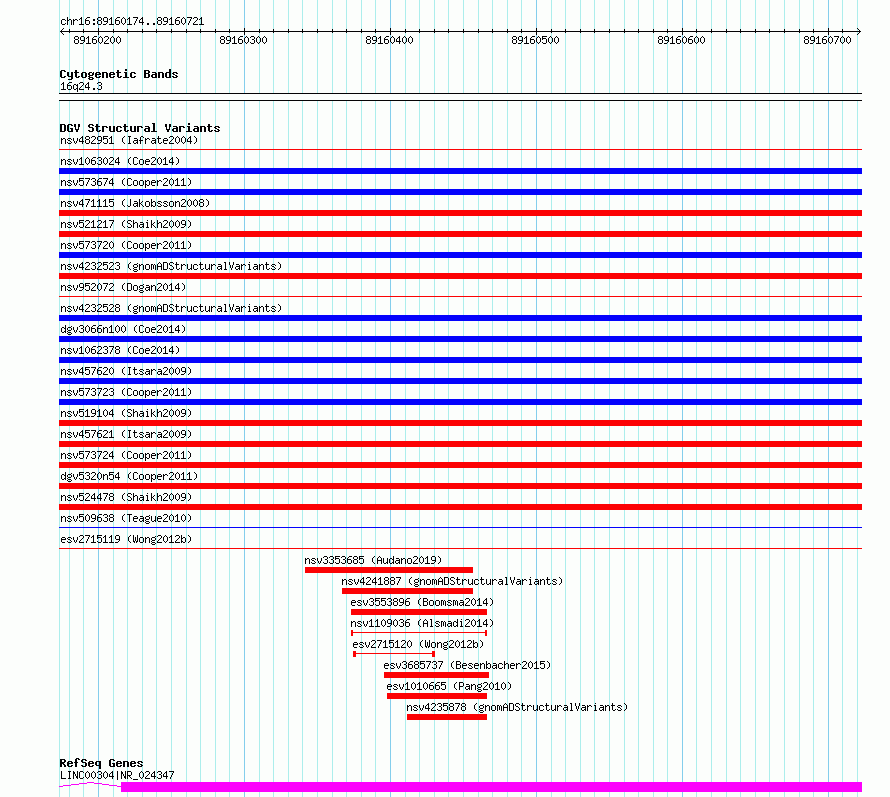890x797 pixels.
Task: Click the first nsv4232523 gnomADStructuralVariants label
Action: coord(171,266)
